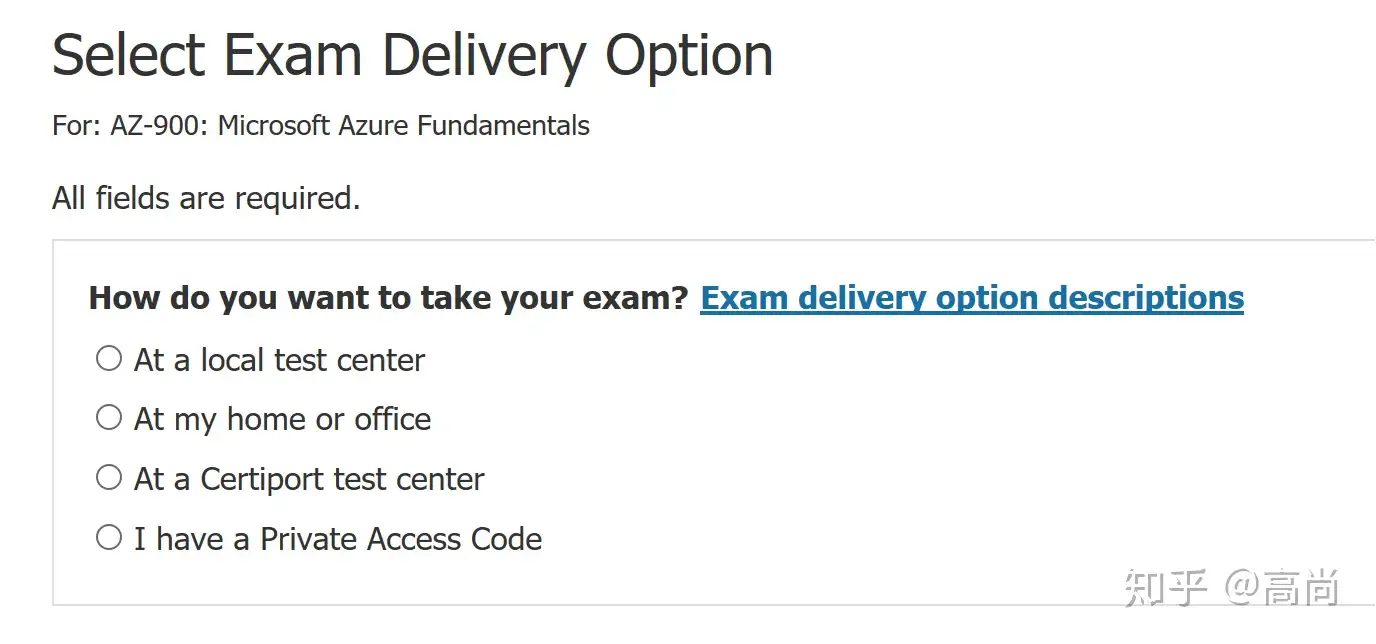Image resolution: width=1376 pixels, height=644 pixels.
Task: Click the "At my home or office" label text
Action: point(282,419)
